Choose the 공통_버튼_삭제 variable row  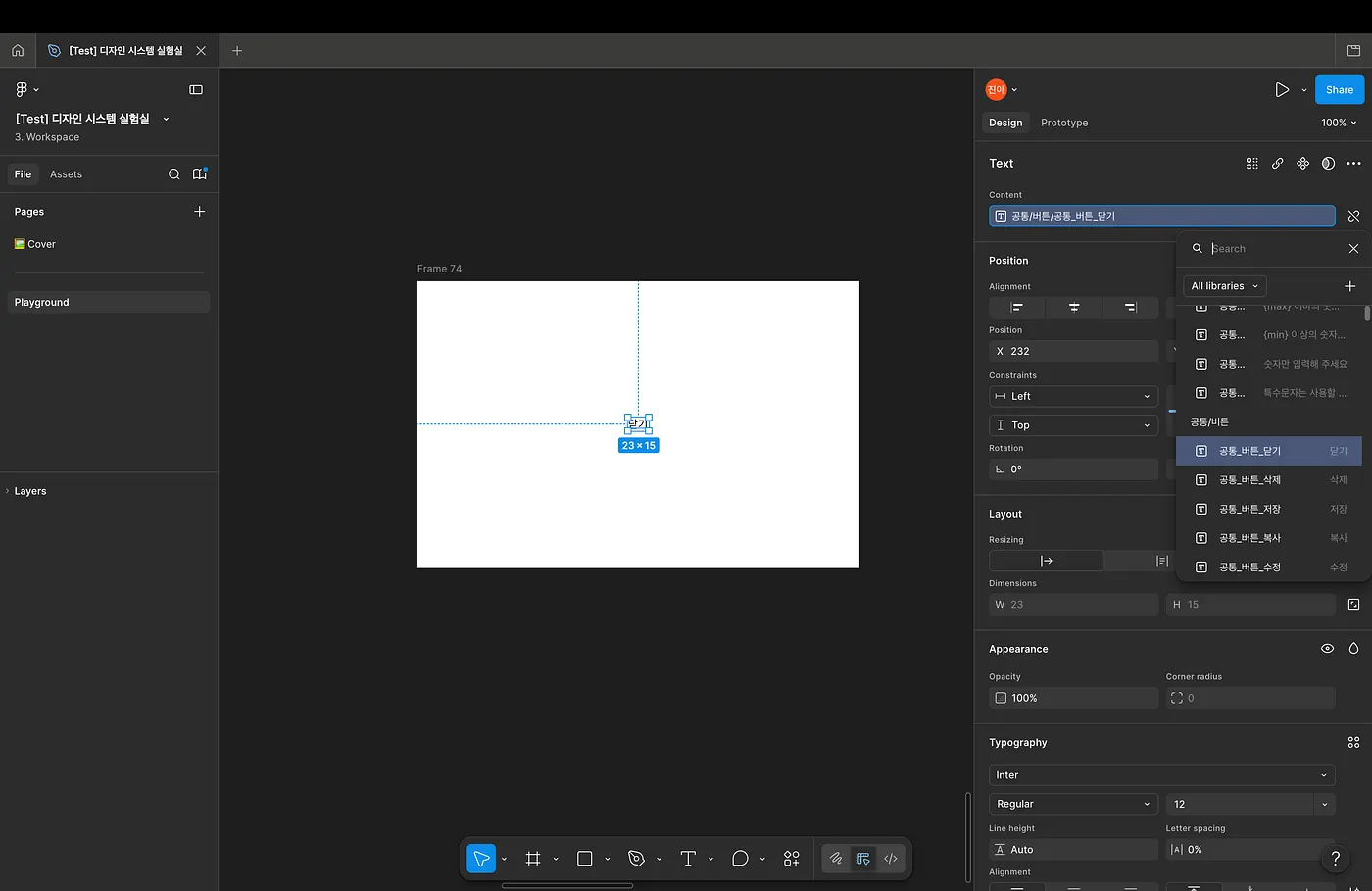pyautogui.click(x=1269, y=480)
